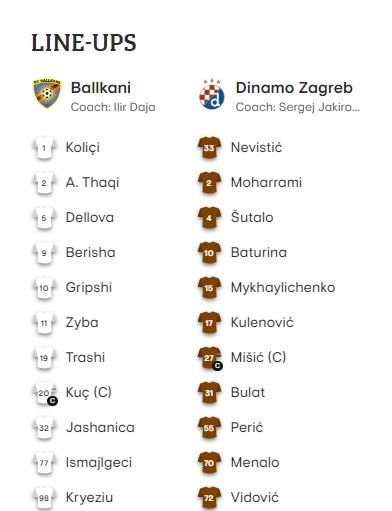The width and height of the screenshot is (392, 511).
Task: Open player A. Thaqi's profile
Action: pos(92,183)
